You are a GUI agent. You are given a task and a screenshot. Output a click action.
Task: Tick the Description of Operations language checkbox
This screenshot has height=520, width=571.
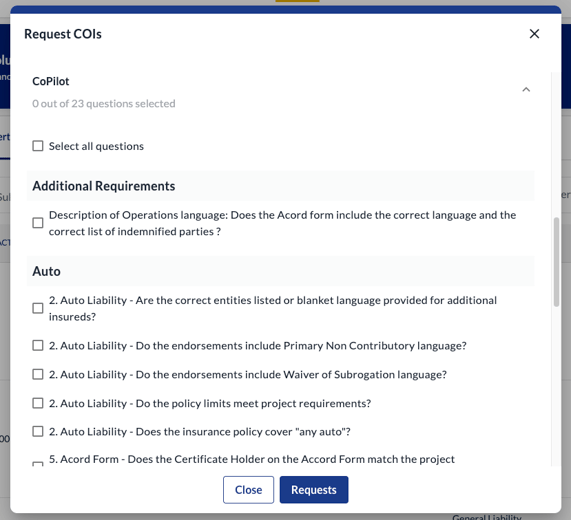(38, 223)
